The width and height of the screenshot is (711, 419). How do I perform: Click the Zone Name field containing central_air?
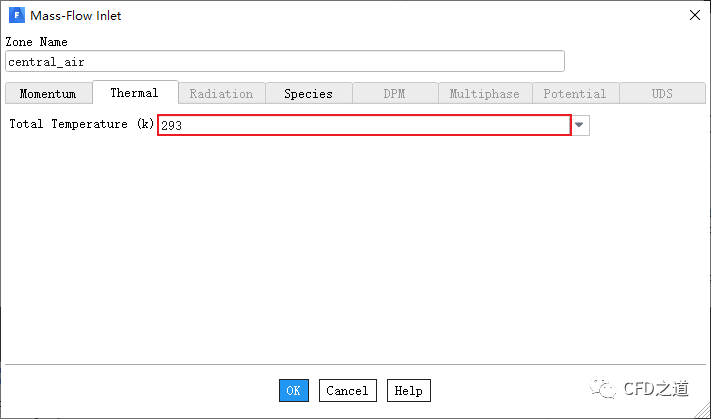tap(285, 61)
